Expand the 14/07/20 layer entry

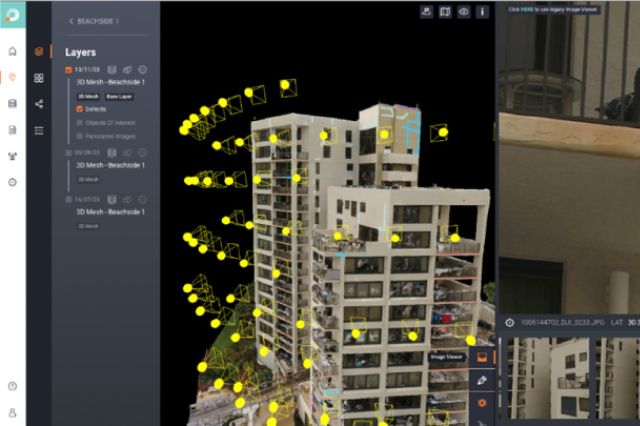coord(69,199)
